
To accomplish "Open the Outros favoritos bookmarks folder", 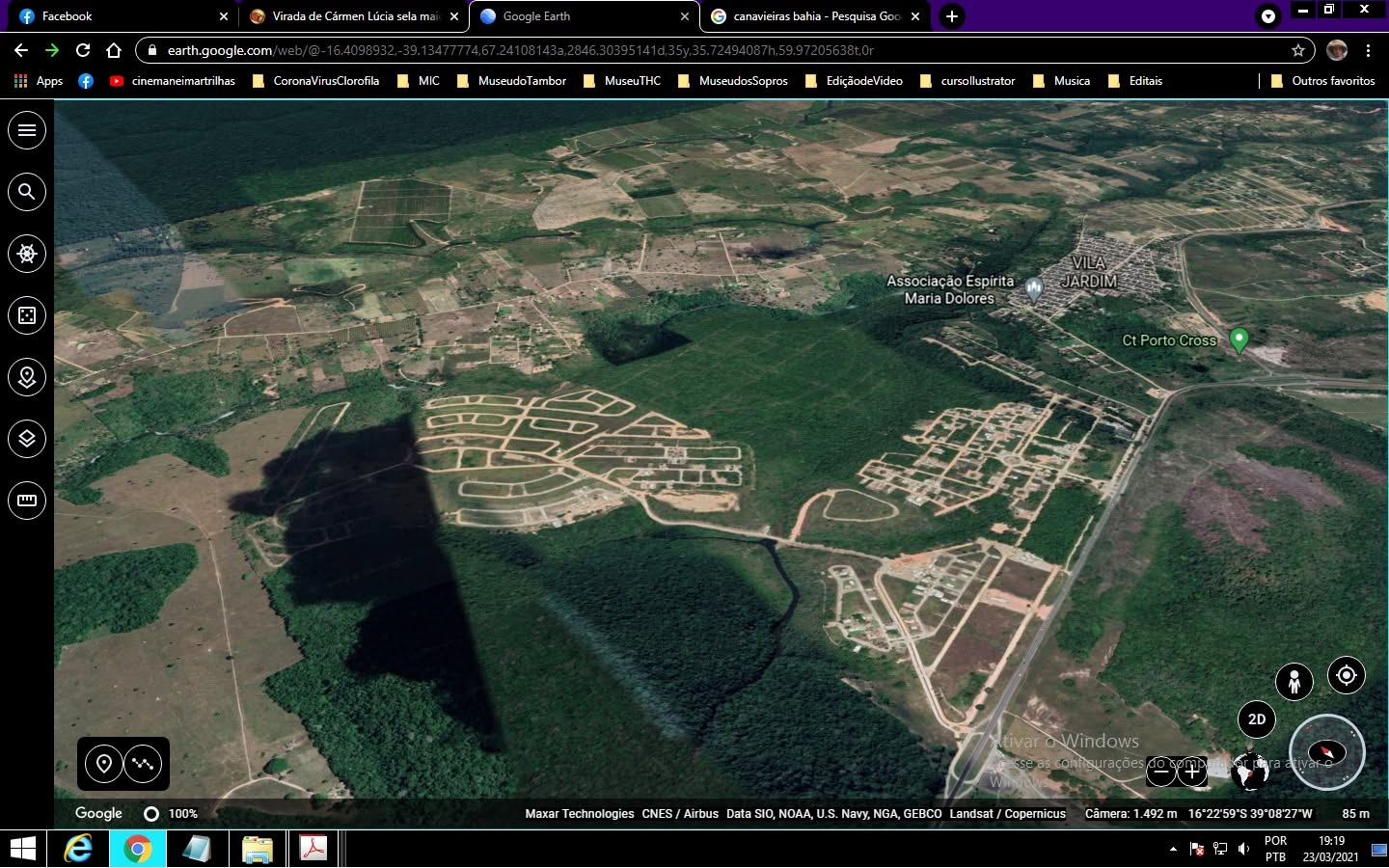I will tap(1323, 81).
